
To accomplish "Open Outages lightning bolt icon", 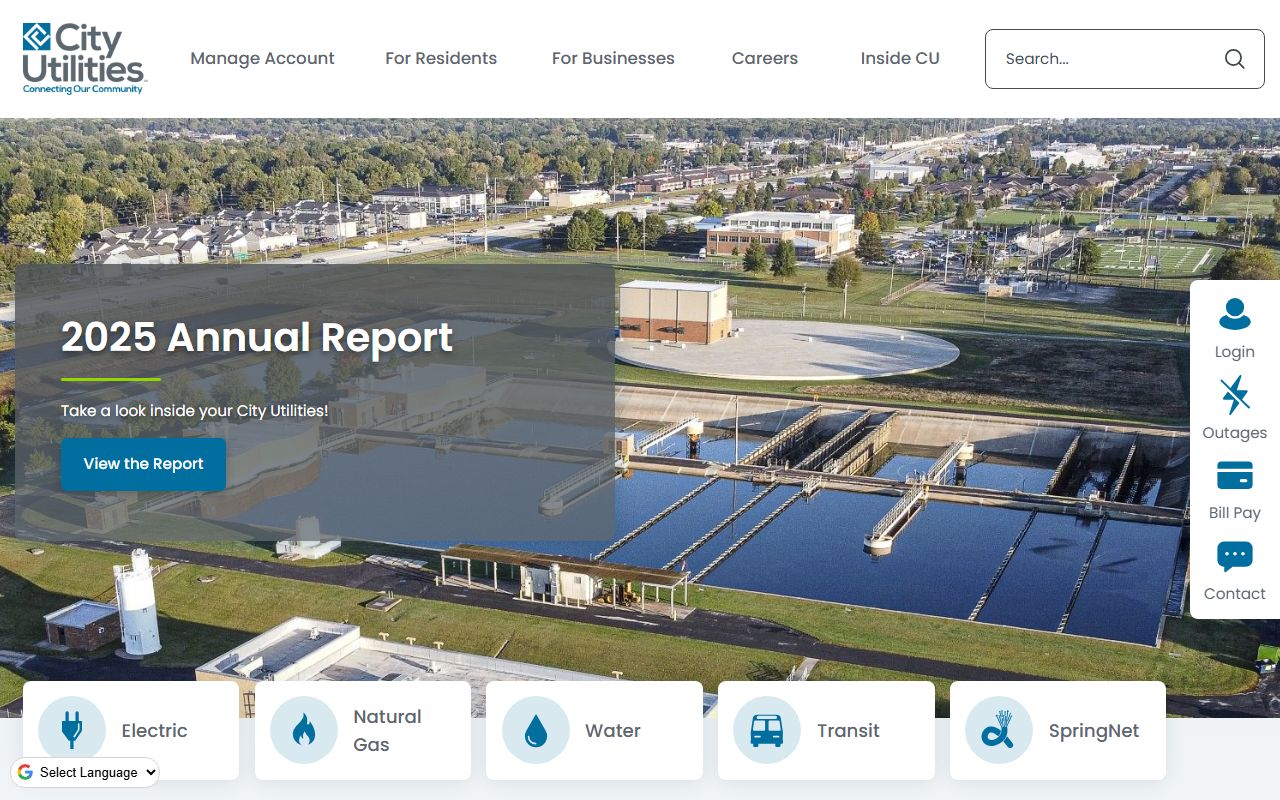I will pyautogui.click(x=1234, y=396).
